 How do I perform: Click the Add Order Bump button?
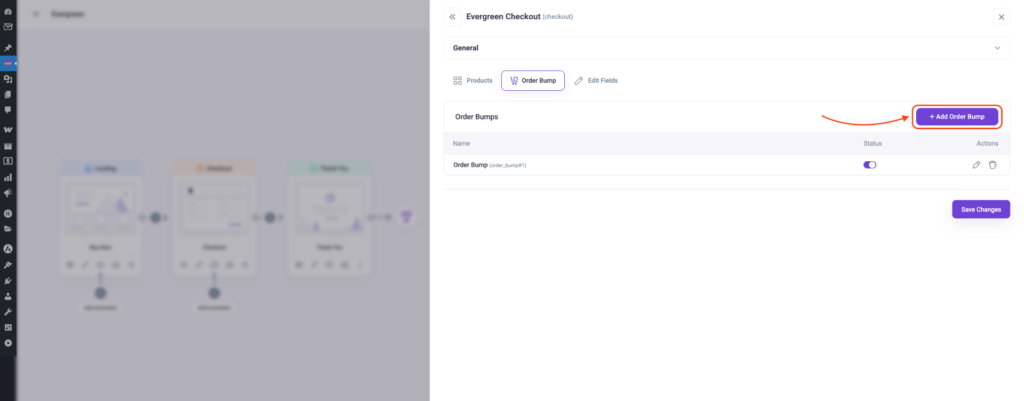coord(957,117)
